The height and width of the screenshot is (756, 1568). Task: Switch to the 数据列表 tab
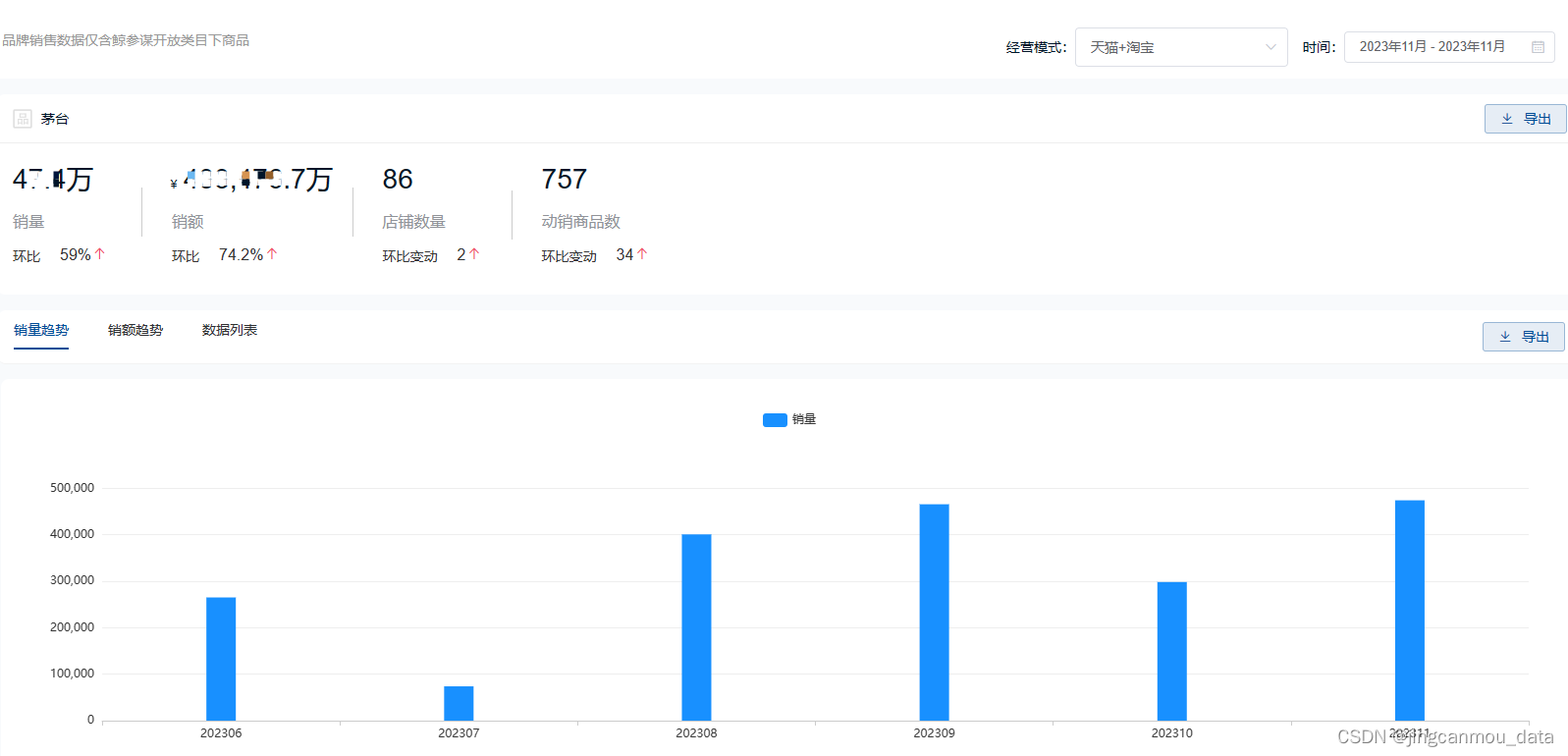pos(230,330)
